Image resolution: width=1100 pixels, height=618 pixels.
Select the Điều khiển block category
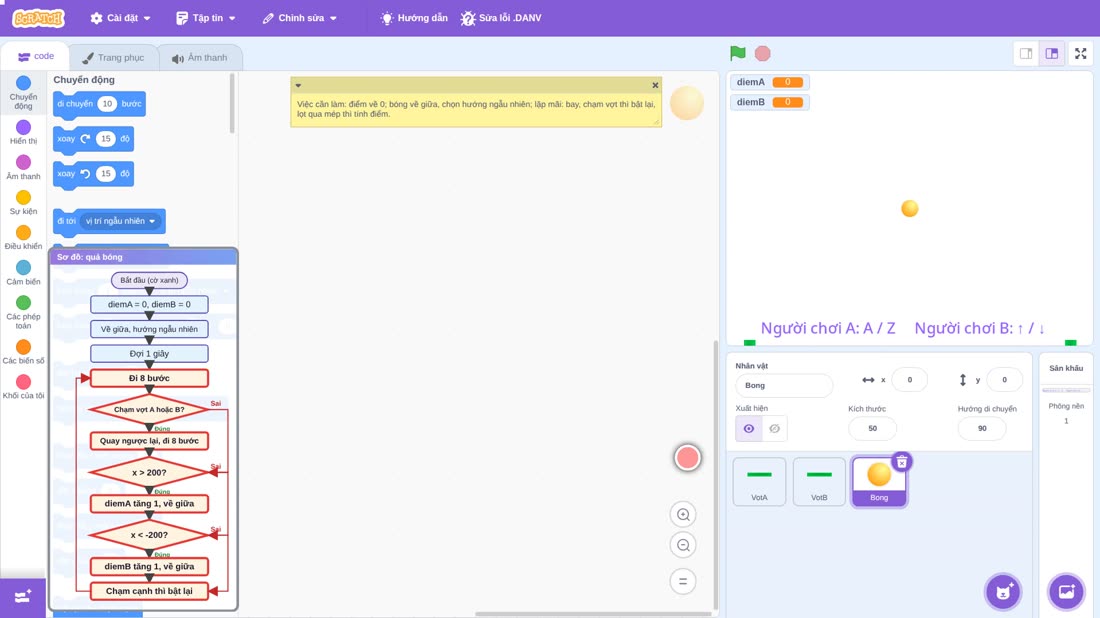(23, 237)
